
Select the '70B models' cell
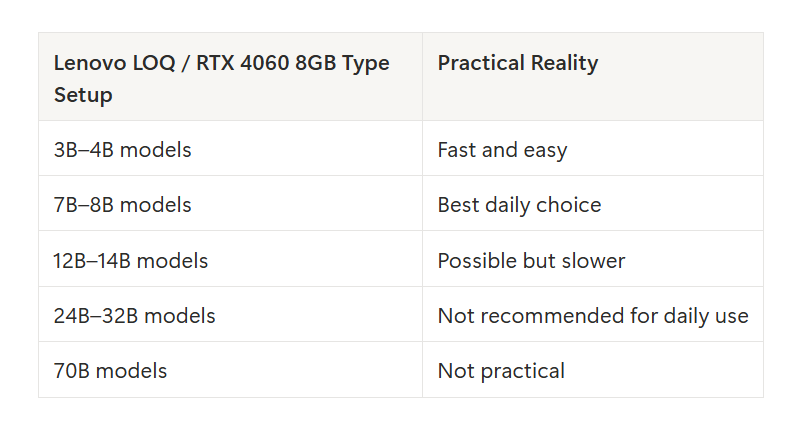230,370
